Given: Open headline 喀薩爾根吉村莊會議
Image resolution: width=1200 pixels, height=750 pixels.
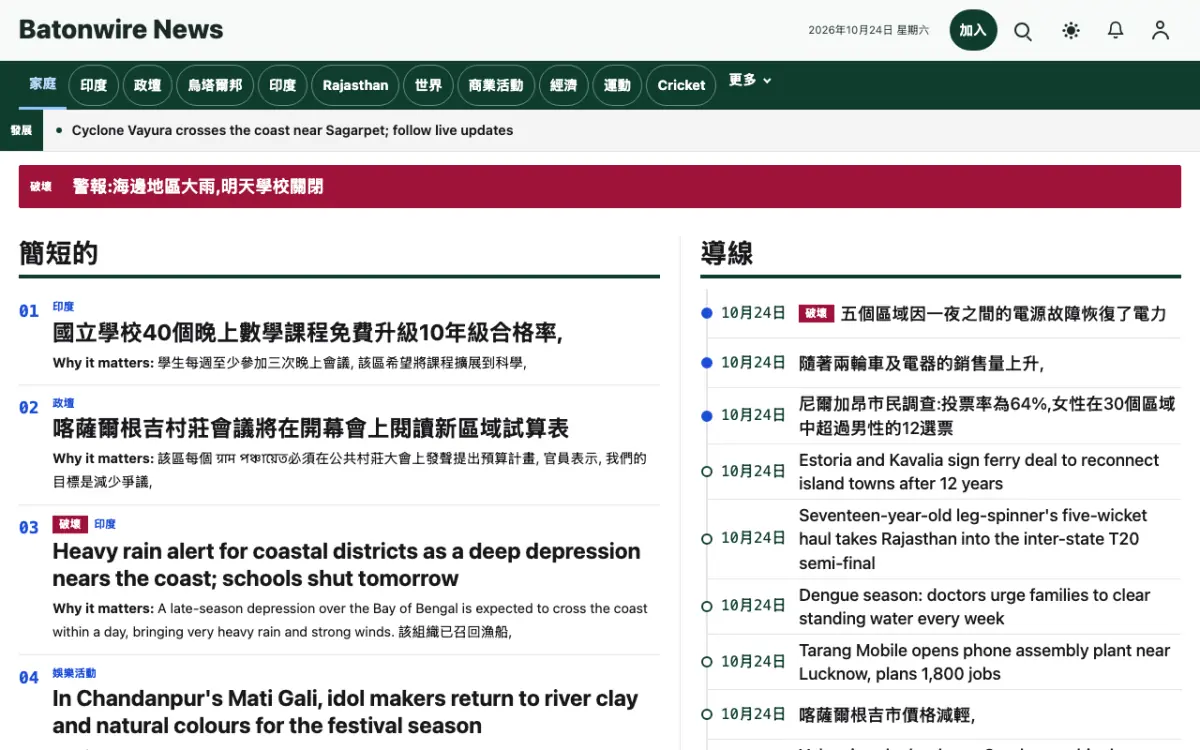Looking at the screenshot, I should click(x=311, y=428).
